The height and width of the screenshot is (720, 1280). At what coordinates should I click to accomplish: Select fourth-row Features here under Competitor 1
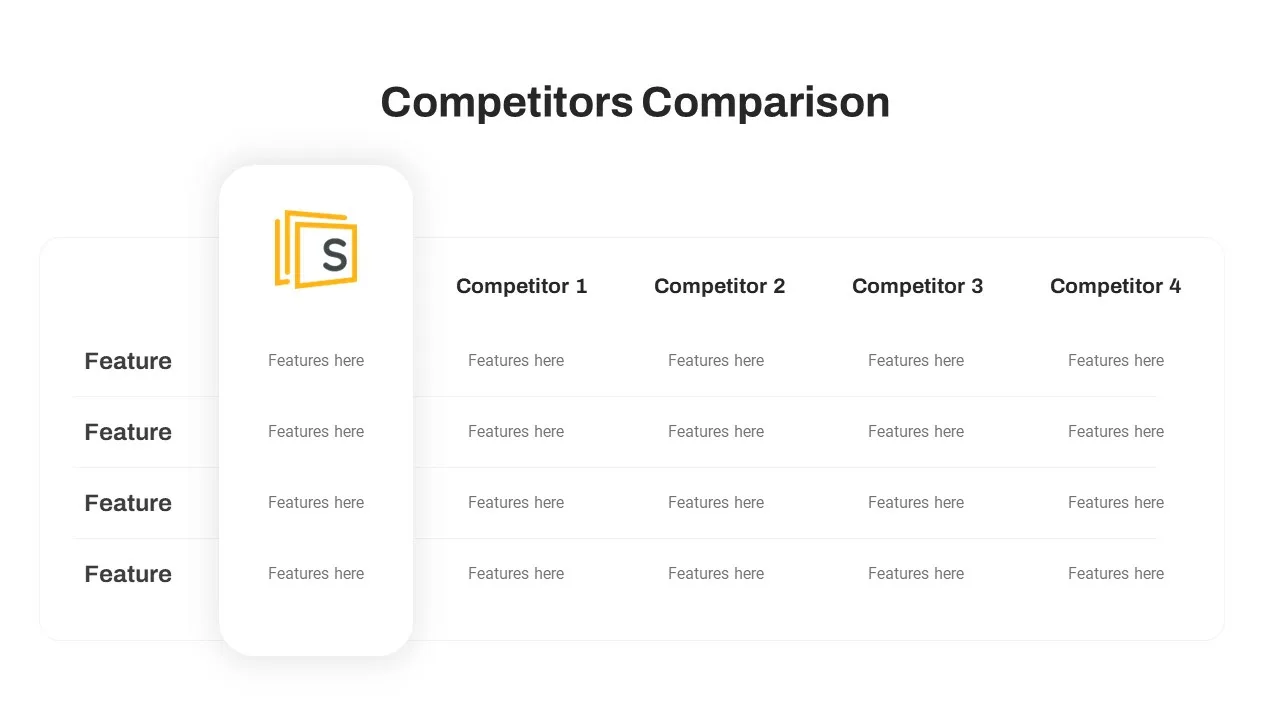(516, 573)
